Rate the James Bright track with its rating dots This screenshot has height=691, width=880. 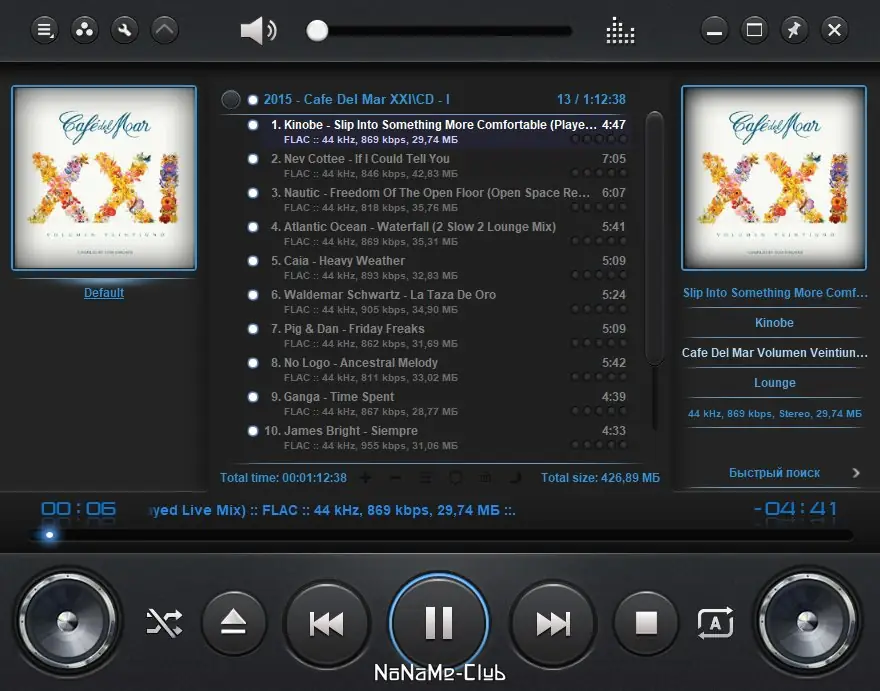point(598,445)
